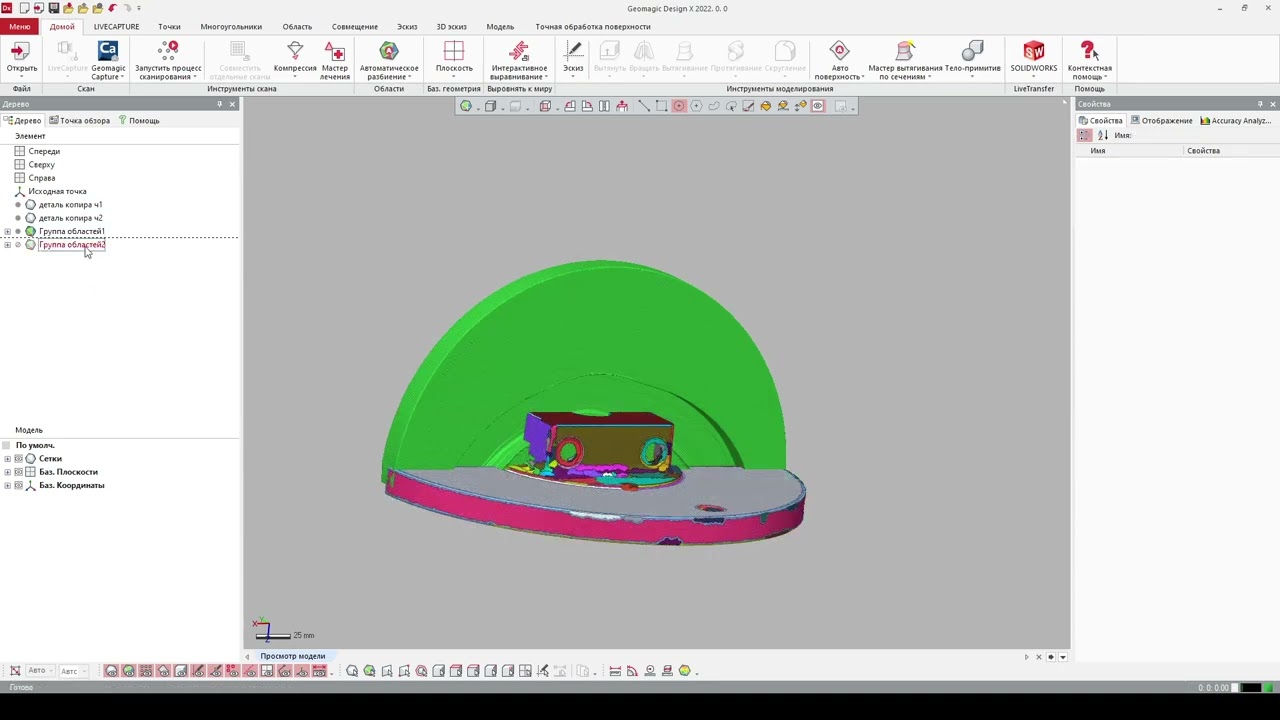Click the Просмотр модели viewport tab
Image resolution: width=1280 pixels, height=720 pixels.
(293, 656)
